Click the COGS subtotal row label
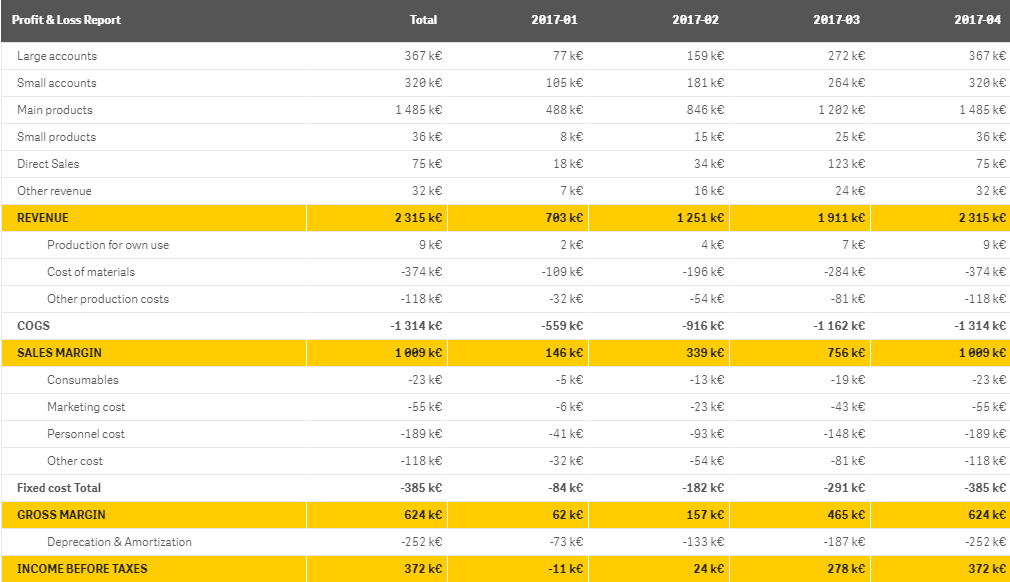The image size is (1010, 582). [33, 326]
